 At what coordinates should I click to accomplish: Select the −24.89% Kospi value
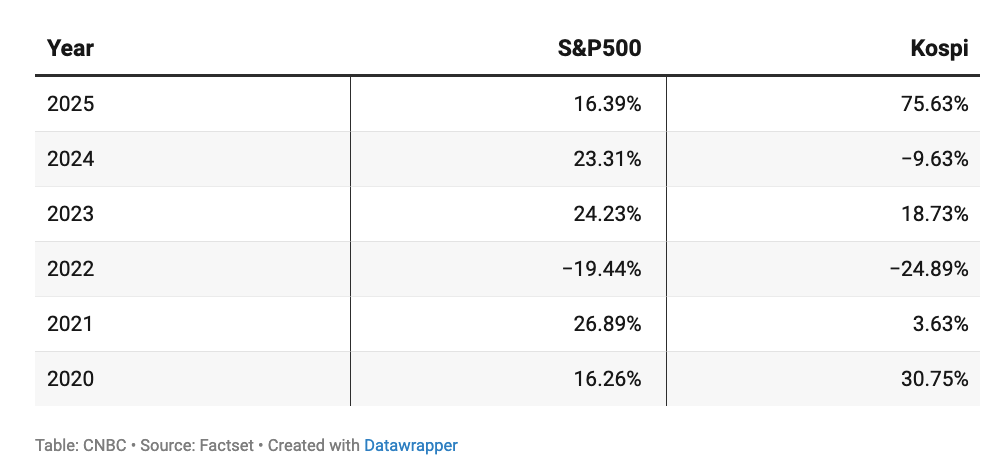click(x=929, y=269)
